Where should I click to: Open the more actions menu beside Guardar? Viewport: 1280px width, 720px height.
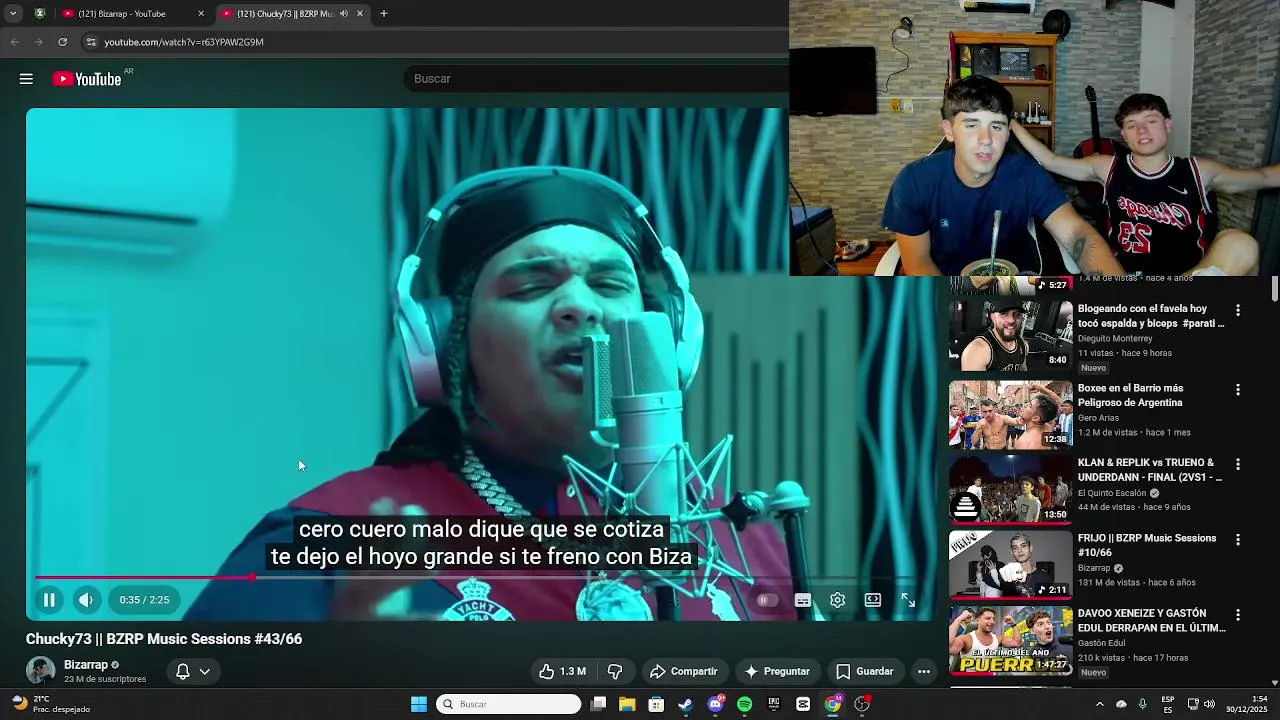[924, 671]
